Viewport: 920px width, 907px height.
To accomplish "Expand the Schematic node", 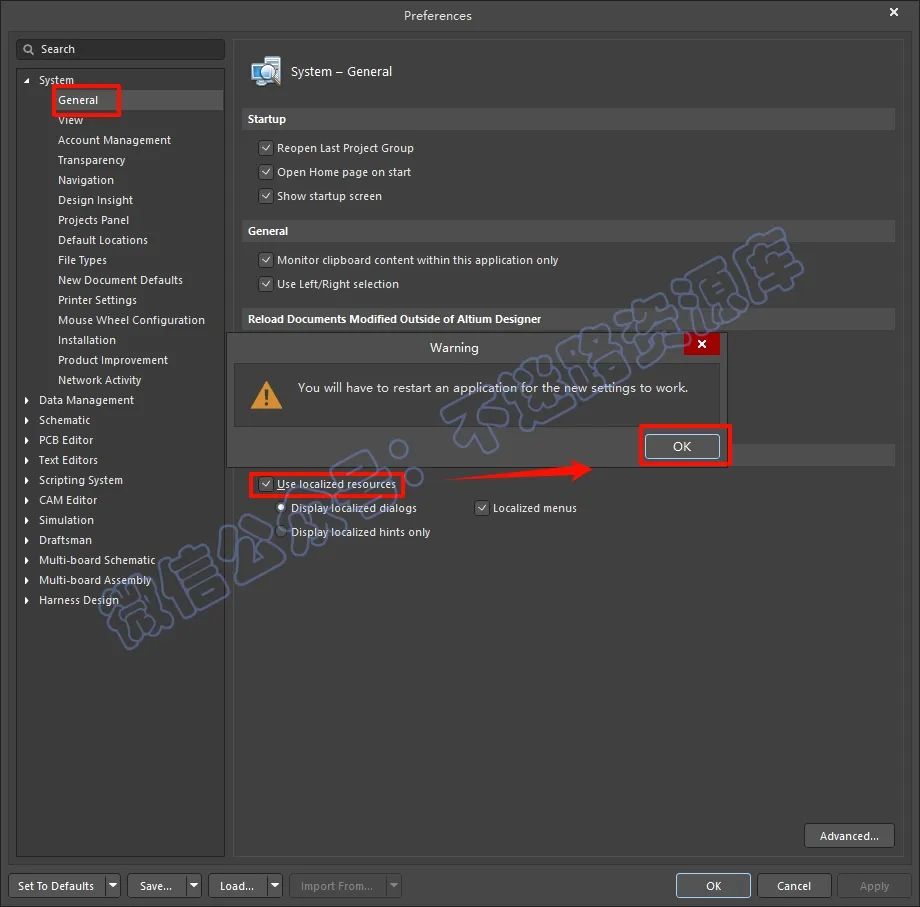I will coord(26,421).
